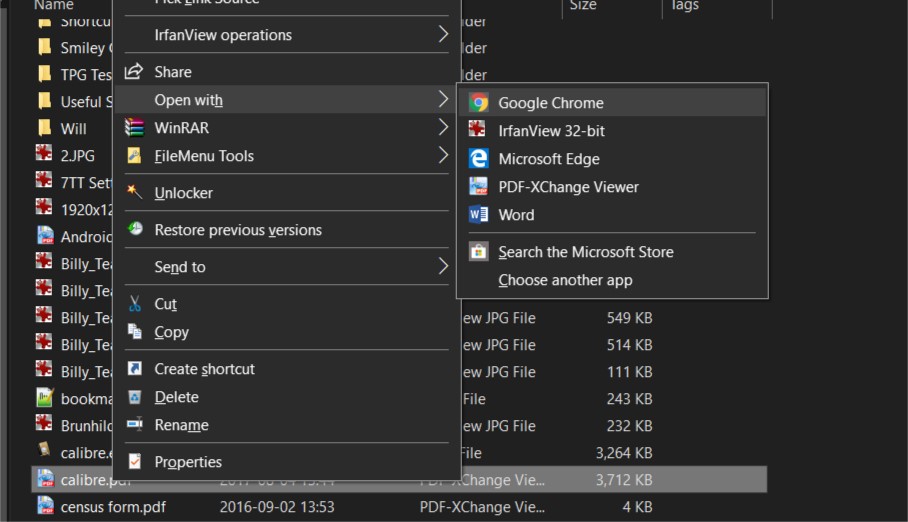
Task: Choose Properties from the context menu
Action: [x=188, y=462]
